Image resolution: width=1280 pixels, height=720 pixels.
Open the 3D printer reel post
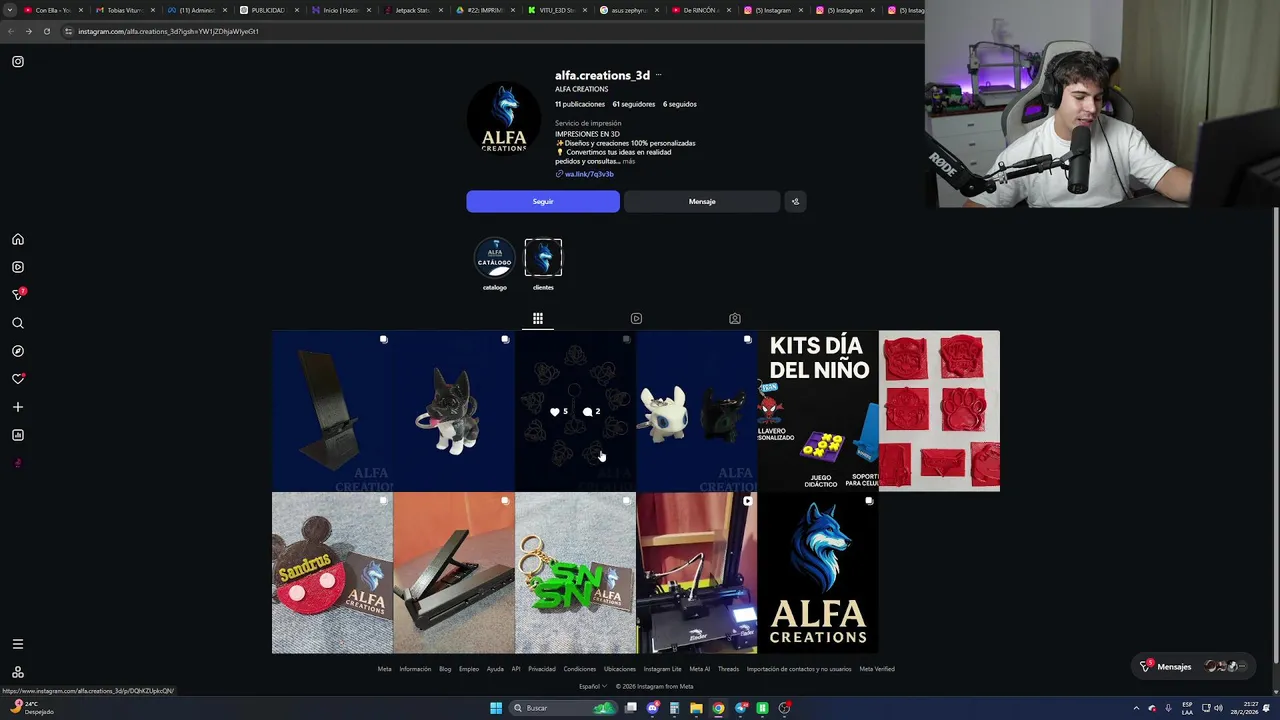tap(697, 573)
